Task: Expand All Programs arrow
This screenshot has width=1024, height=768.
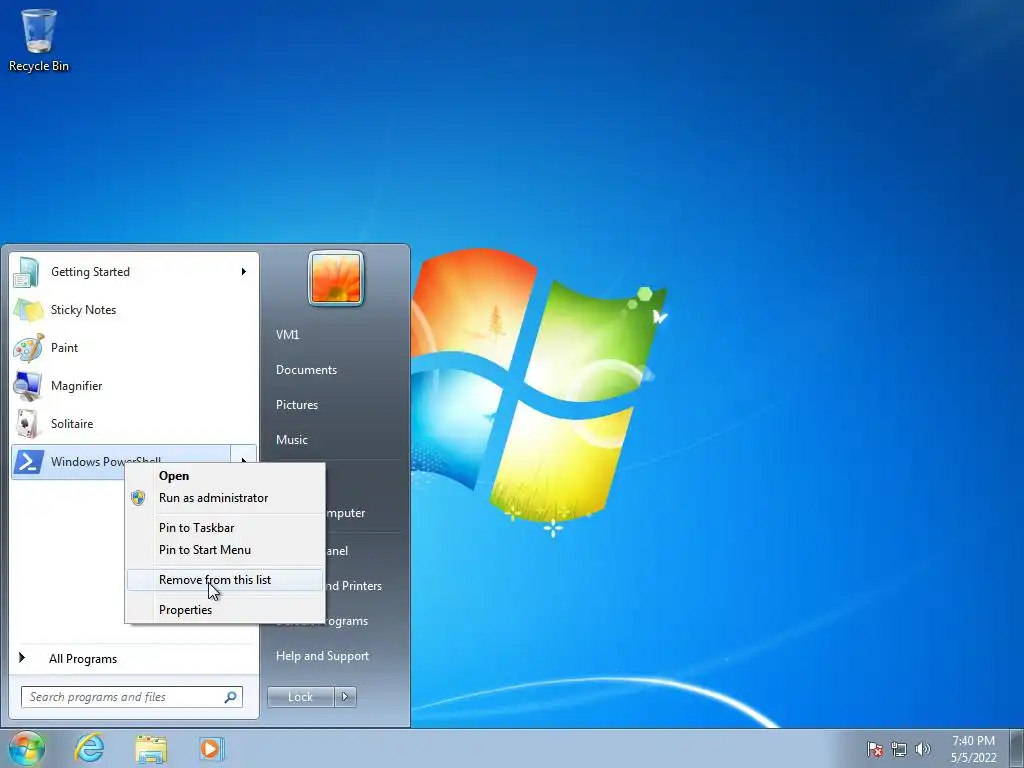Action: click(22, 658)
